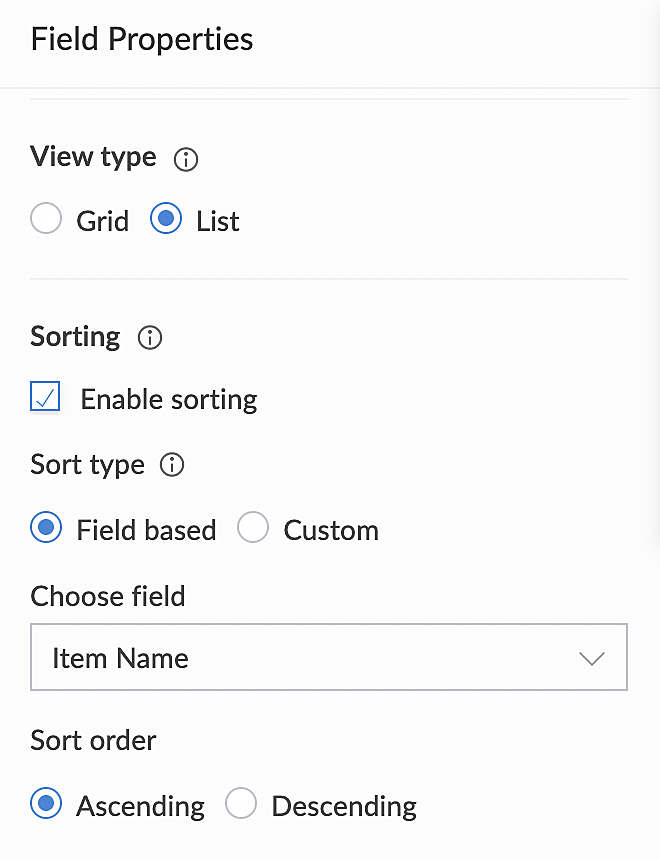Screen dimensions: 660x860
Task: Set sort order to Ascending
Action: point(46,803)
